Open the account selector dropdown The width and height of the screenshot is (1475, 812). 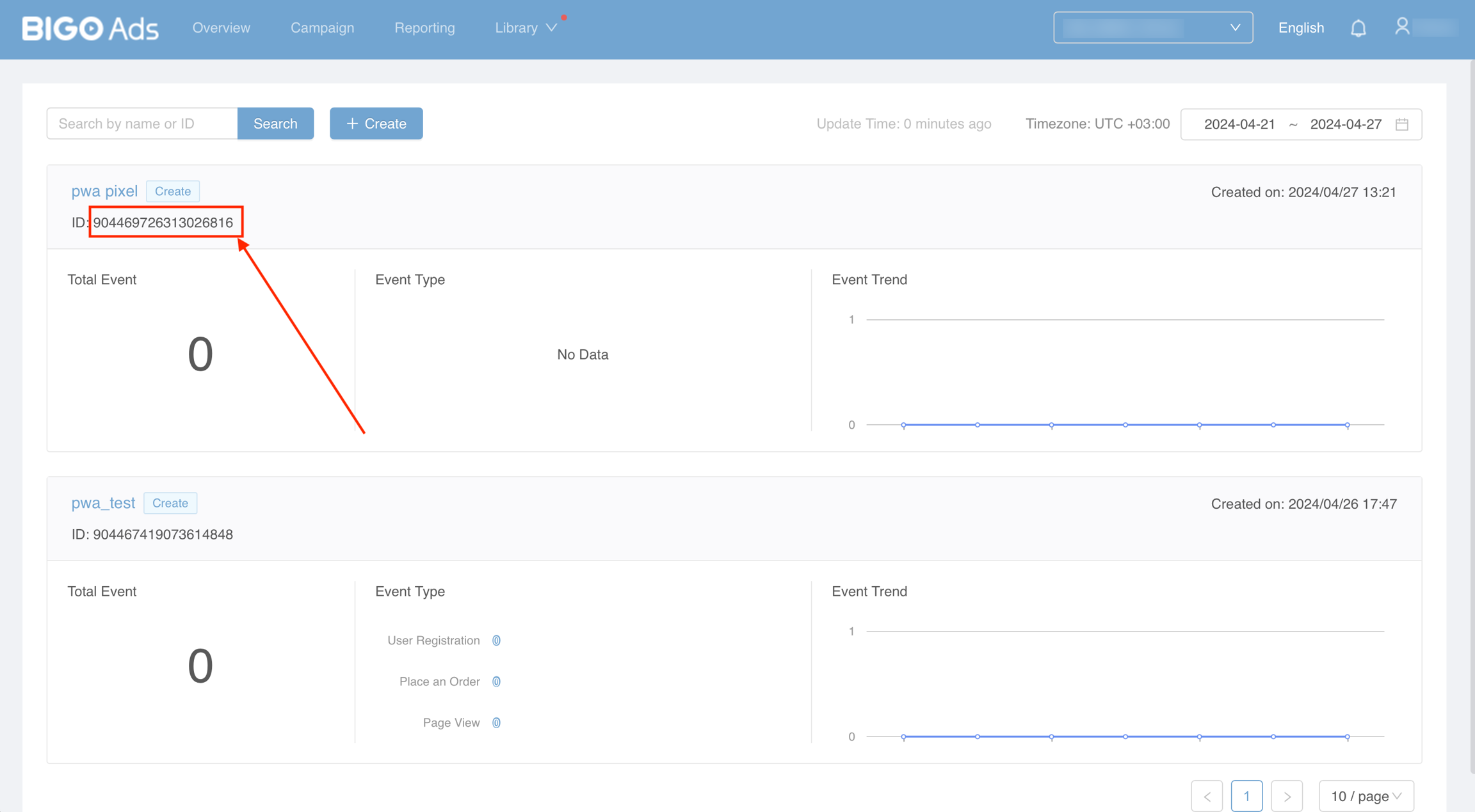(1152, 28)
